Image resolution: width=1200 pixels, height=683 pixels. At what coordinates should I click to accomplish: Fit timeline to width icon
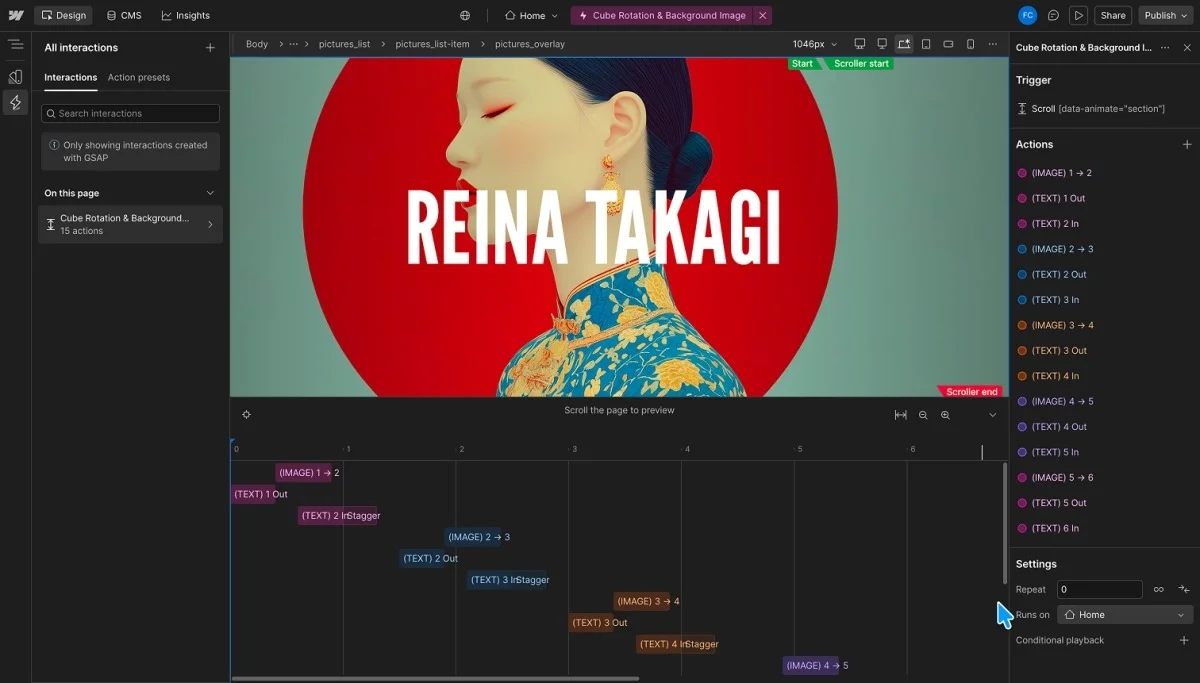click(x=901, y=415)
